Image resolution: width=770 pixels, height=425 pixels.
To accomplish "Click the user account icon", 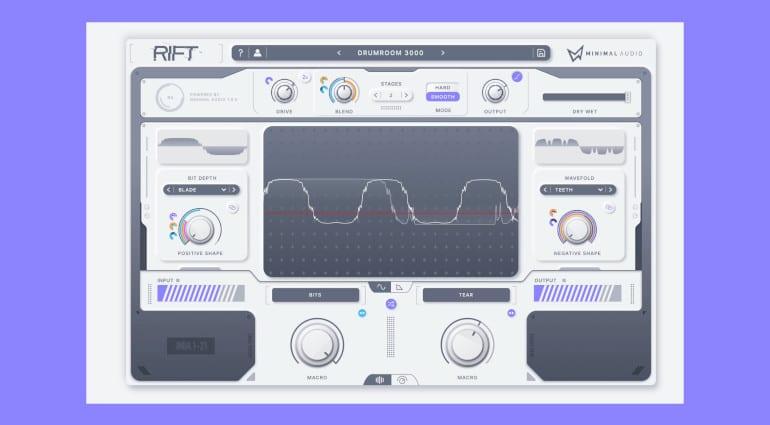I will [256, 53].
